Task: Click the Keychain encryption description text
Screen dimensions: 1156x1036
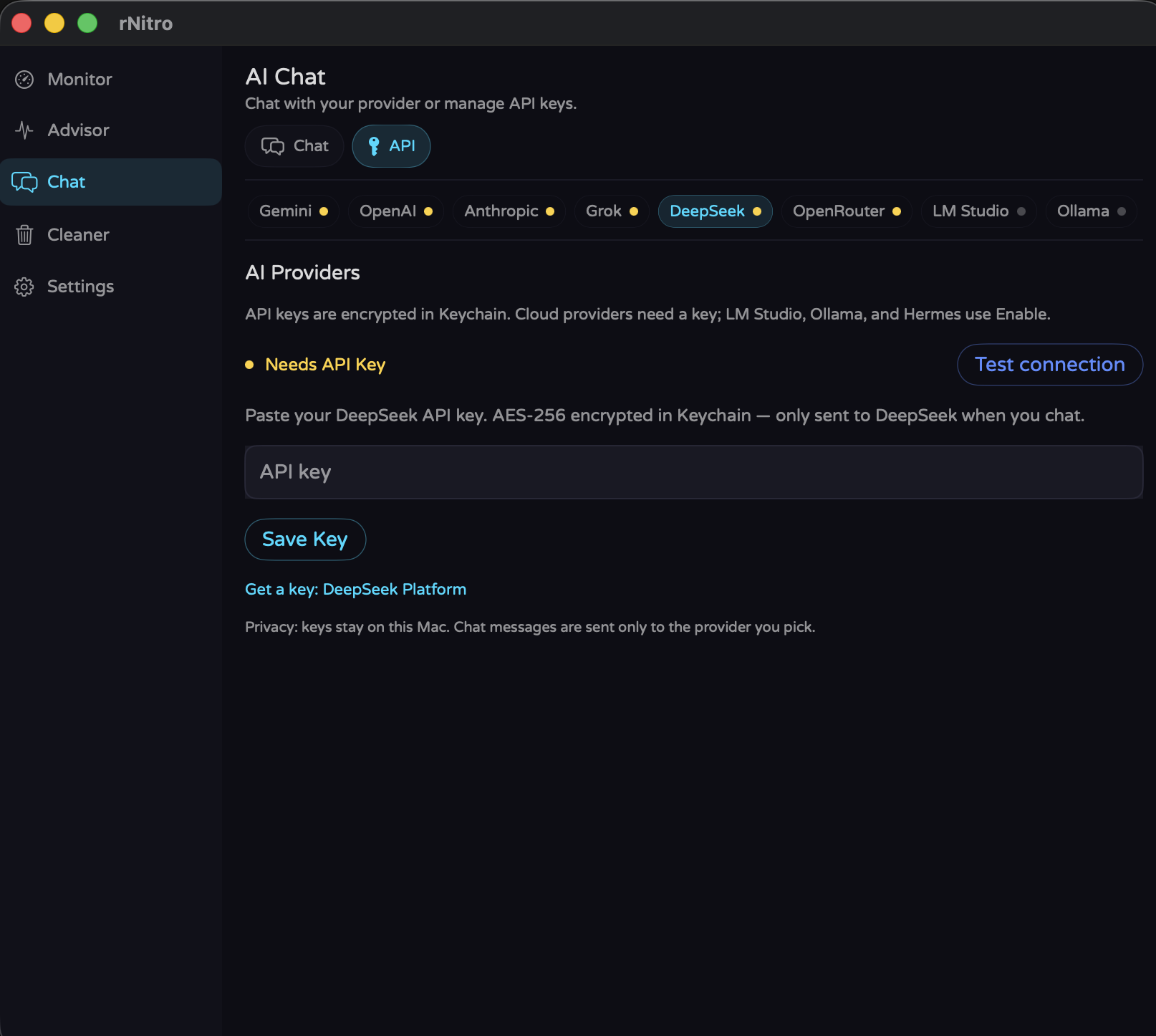Action: click(647, 315)
